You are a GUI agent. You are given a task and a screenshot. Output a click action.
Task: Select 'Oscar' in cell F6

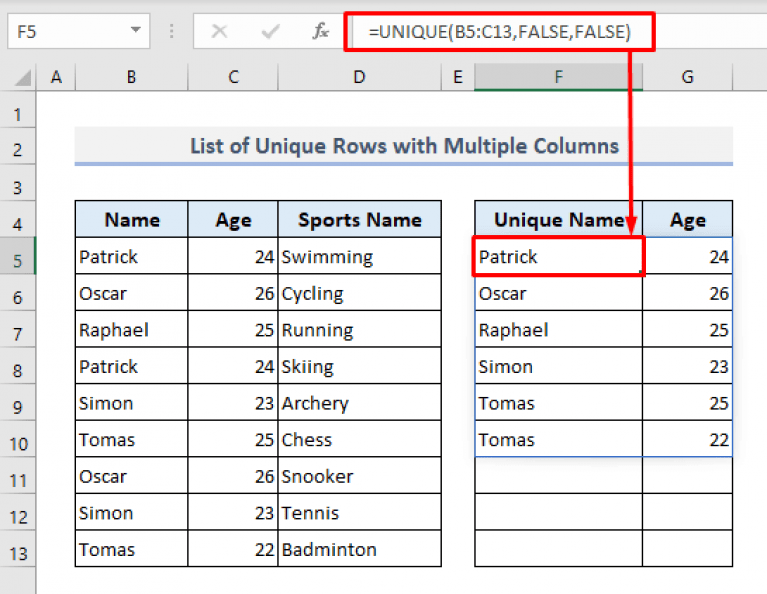[x=559, y=293]
